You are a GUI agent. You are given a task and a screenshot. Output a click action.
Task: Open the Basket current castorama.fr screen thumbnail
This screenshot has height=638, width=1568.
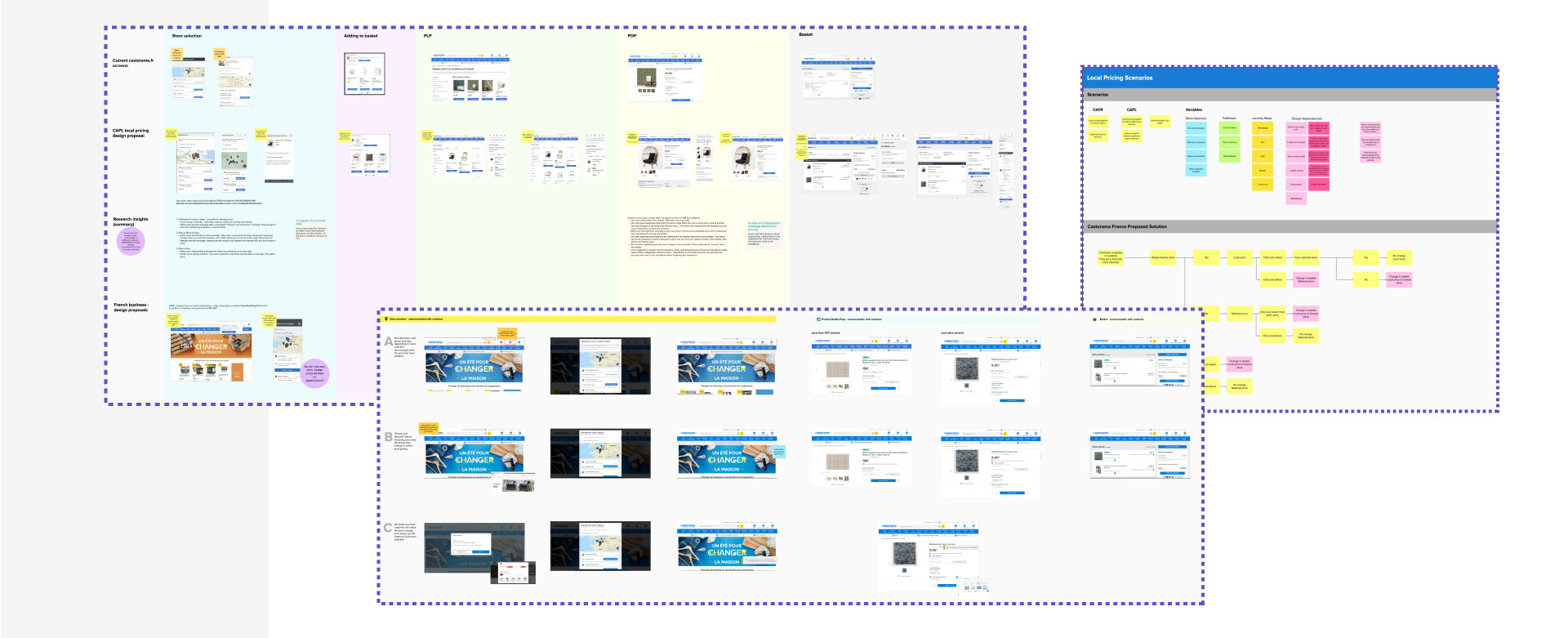point(837,78)
